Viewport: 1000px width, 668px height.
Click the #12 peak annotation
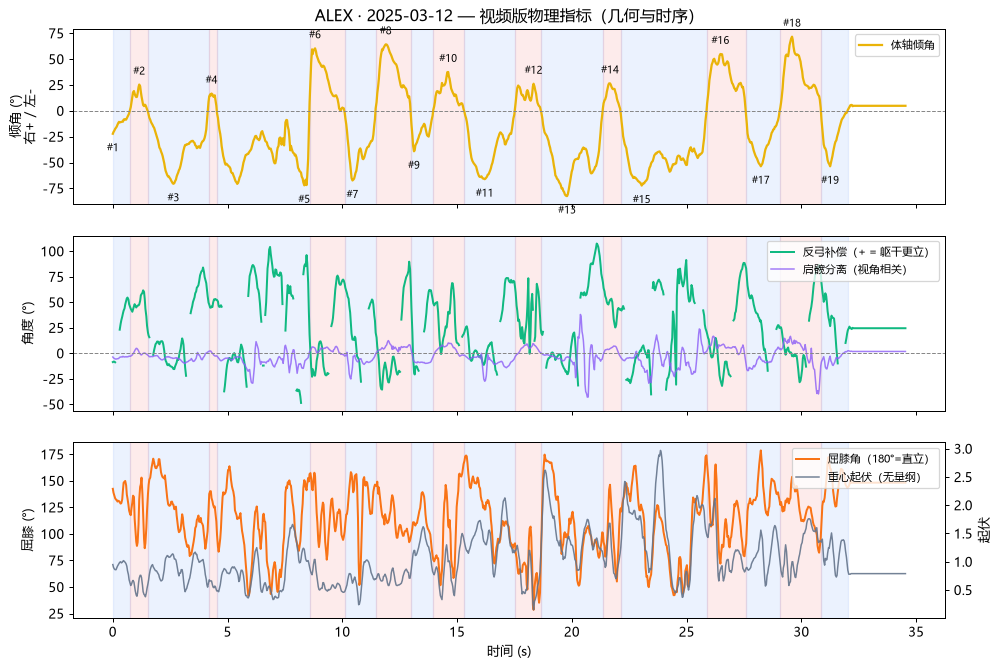click(533, 70)
